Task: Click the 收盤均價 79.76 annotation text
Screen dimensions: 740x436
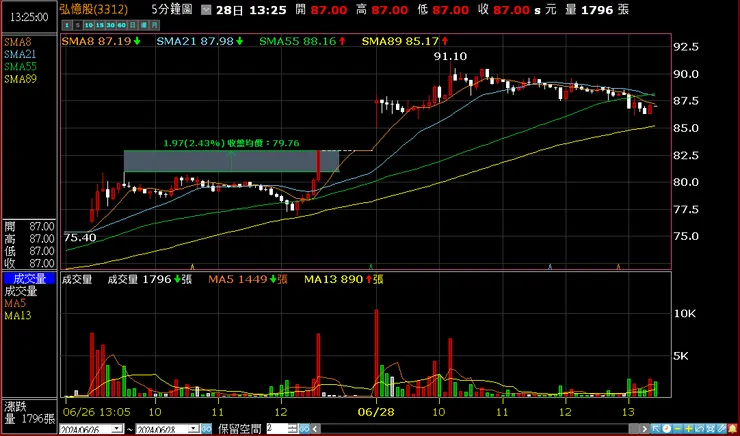Action: (263, 143)
